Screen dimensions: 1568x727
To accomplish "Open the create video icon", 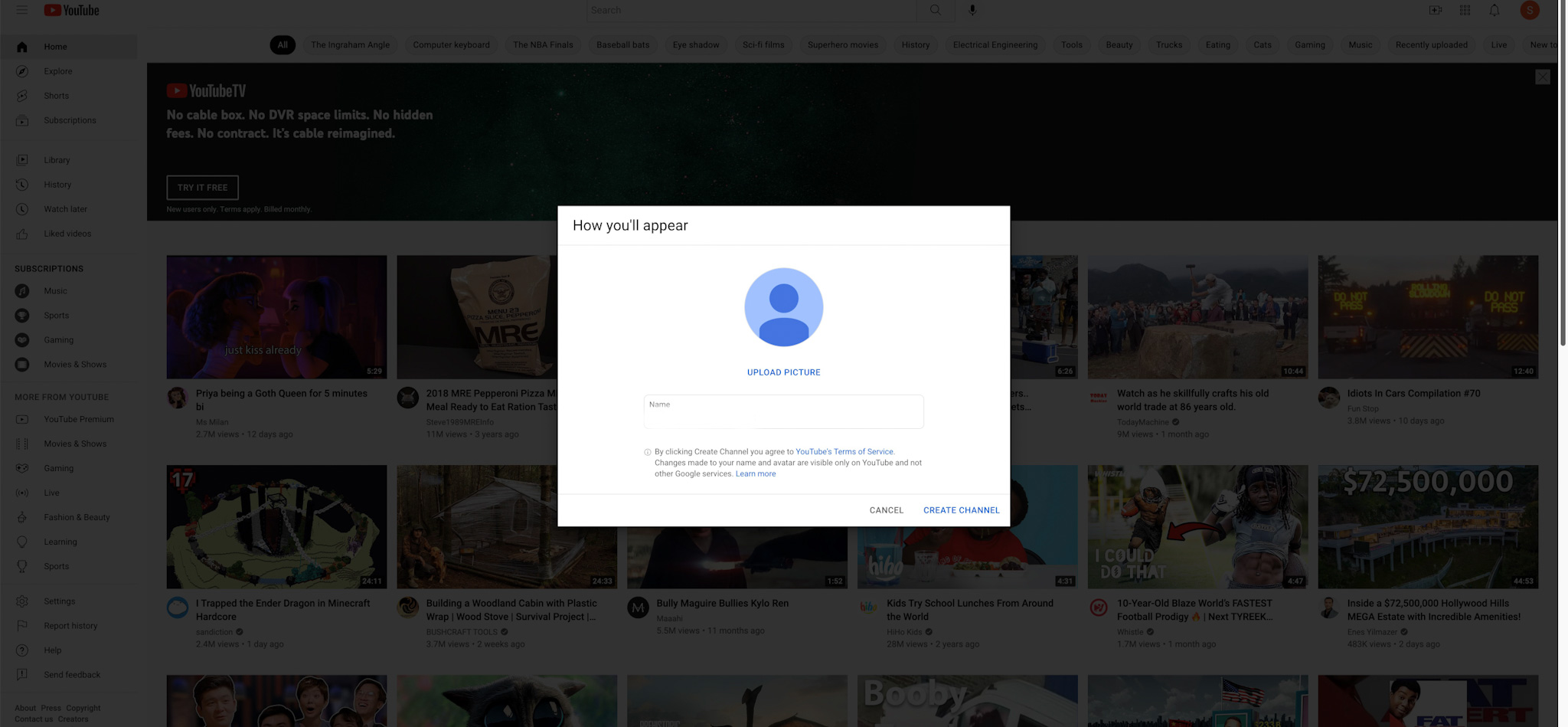I will [1436, 10].
